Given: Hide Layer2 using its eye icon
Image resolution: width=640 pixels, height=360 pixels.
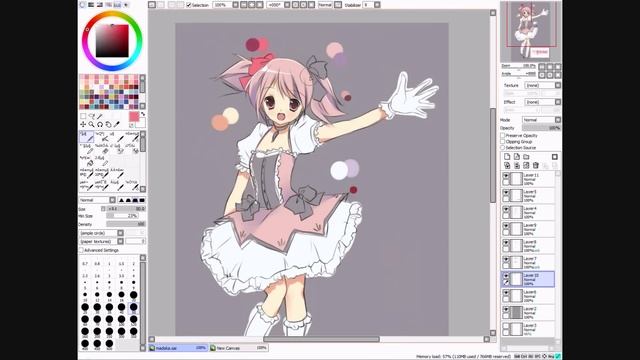Looking at the screenshot, I should [x=506, y=310].
